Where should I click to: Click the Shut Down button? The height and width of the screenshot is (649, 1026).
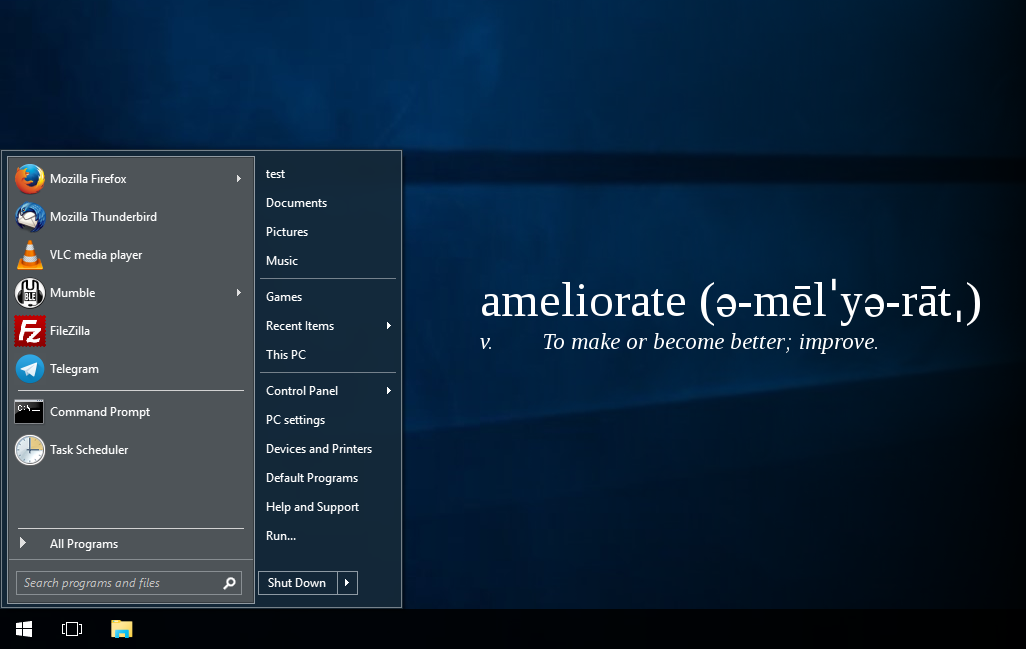pyautogui.click(x=297, y=583)
